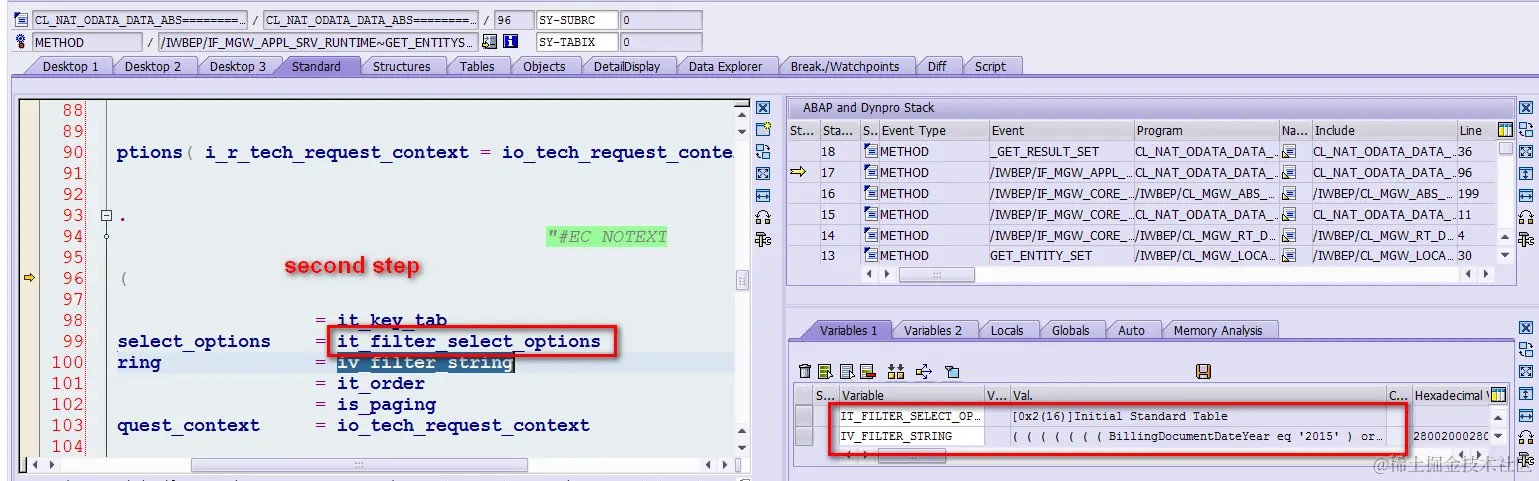Click the replace tool icon beside the source editor
Viewport: 1539px width, 481px height.
coord(763,151)
